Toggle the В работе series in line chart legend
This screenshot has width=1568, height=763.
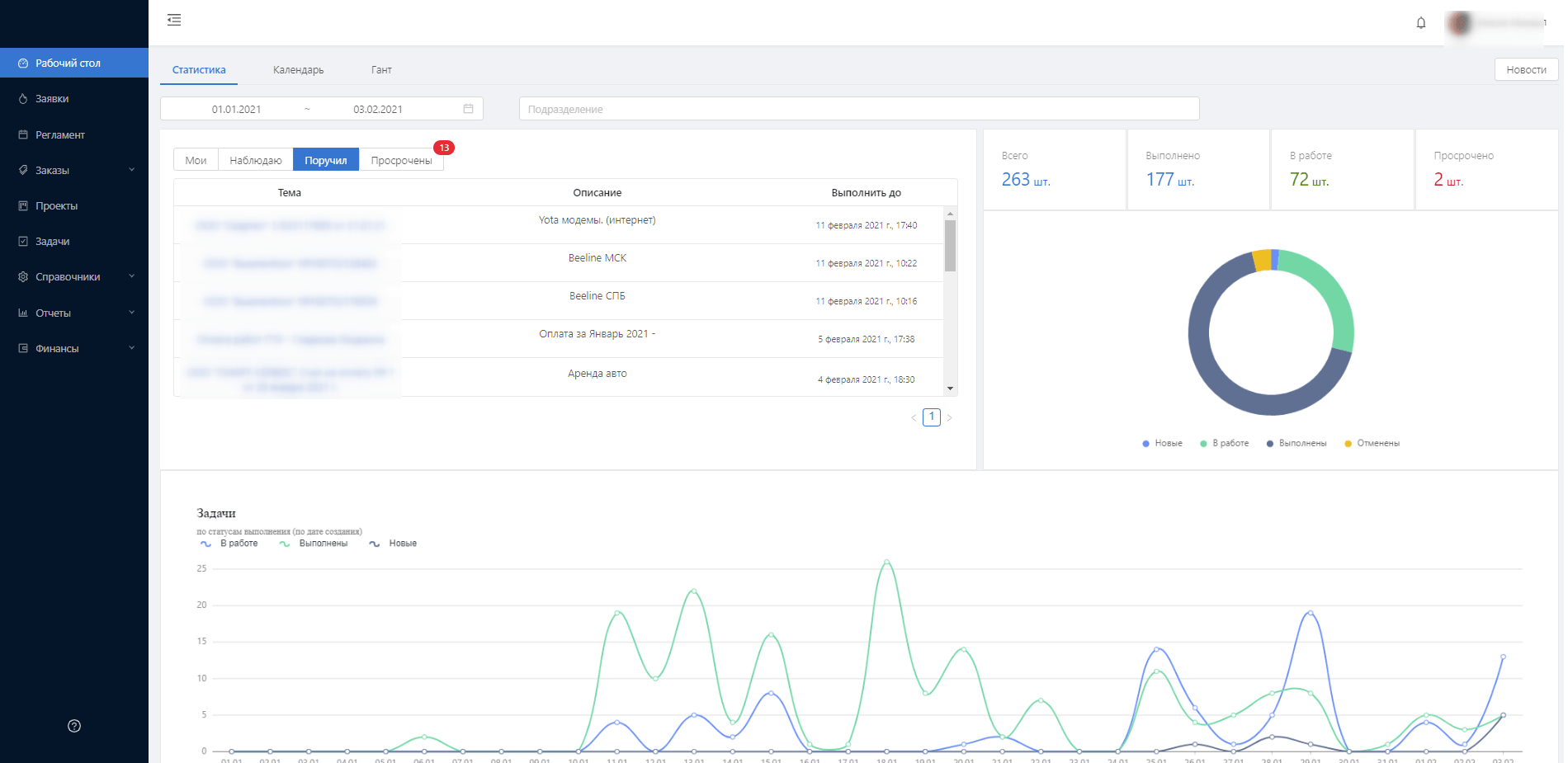pyautogui.click(x=229, y=544)
